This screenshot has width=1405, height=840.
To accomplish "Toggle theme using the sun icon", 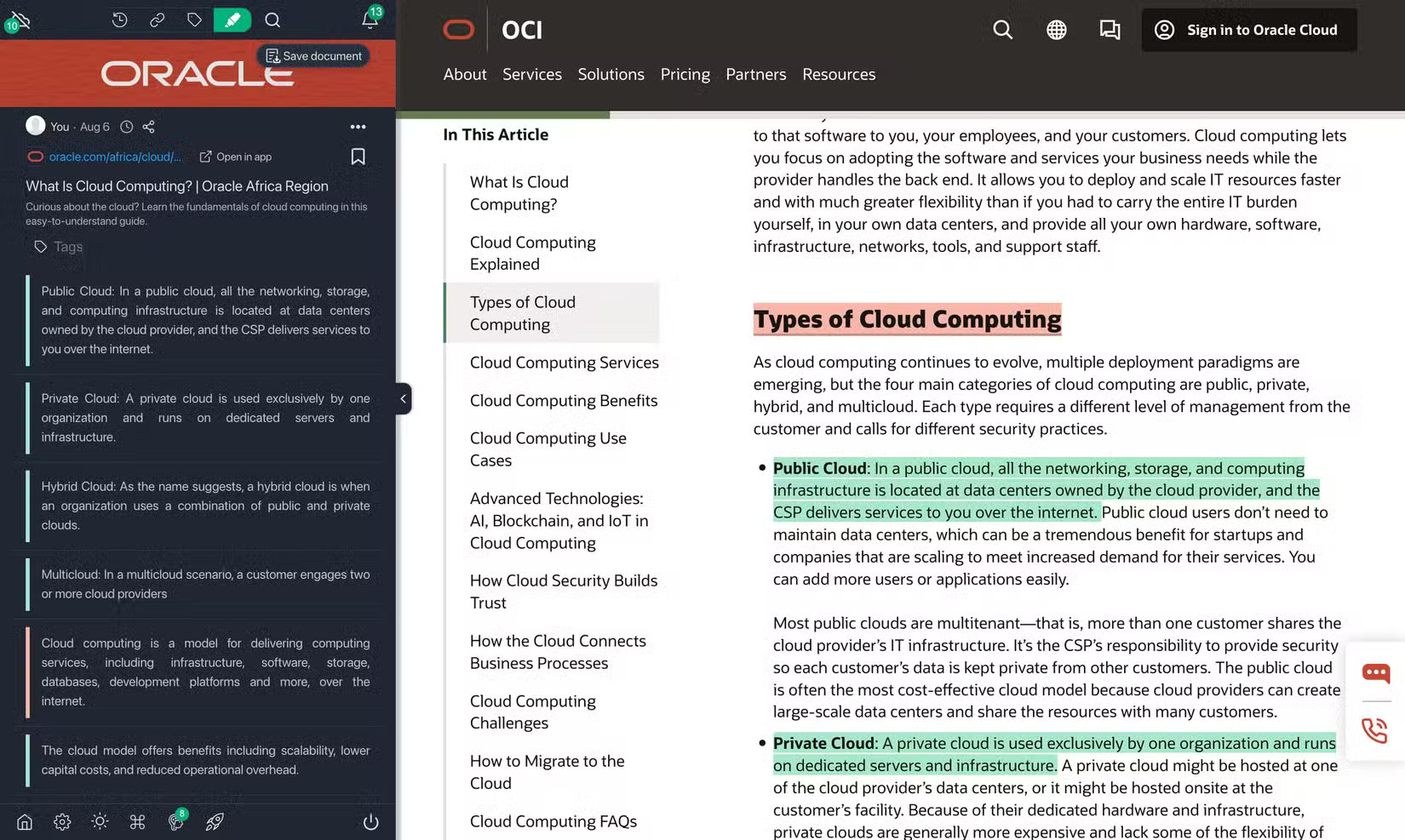I will (x=99, y=822).
